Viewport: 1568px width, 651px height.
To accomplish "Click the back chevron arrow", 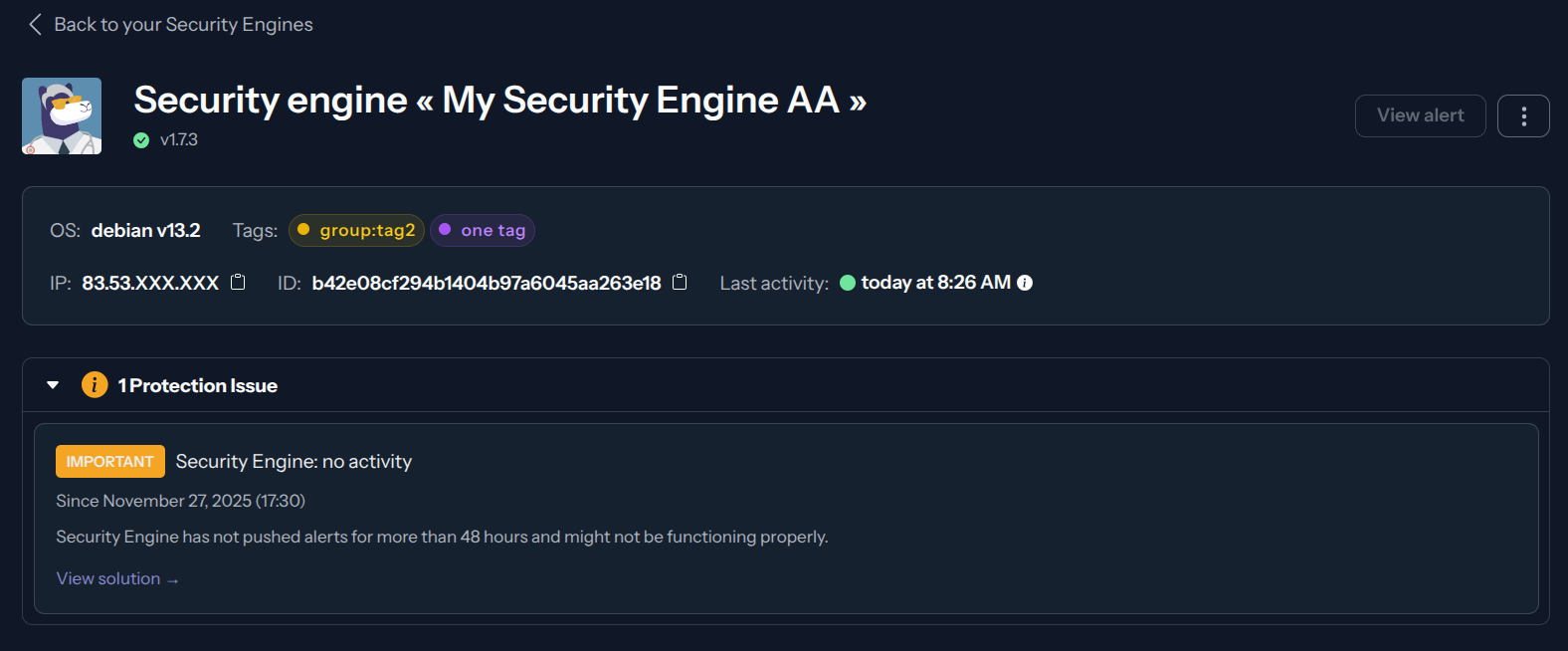I will pos(34,24).
